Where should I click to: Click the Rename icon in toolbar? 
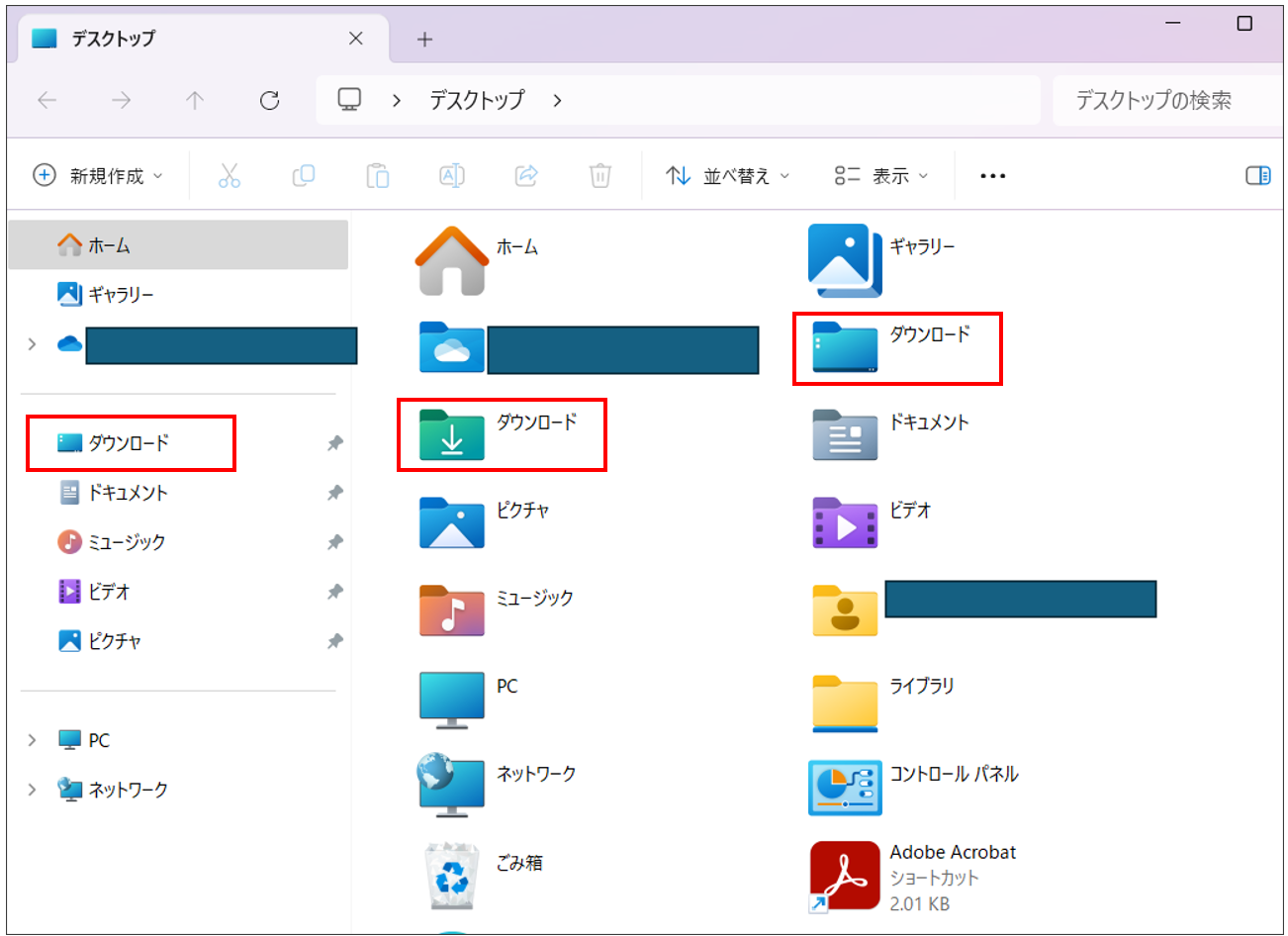pos(452,176)
